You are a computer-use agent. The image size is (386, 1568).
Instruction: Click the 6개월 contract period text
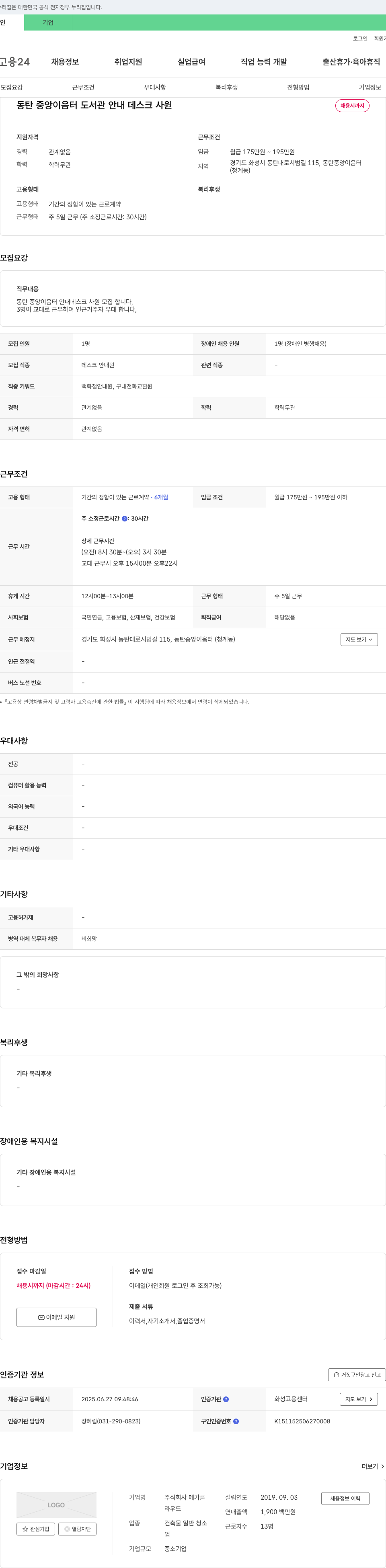(x=161, y=497)
